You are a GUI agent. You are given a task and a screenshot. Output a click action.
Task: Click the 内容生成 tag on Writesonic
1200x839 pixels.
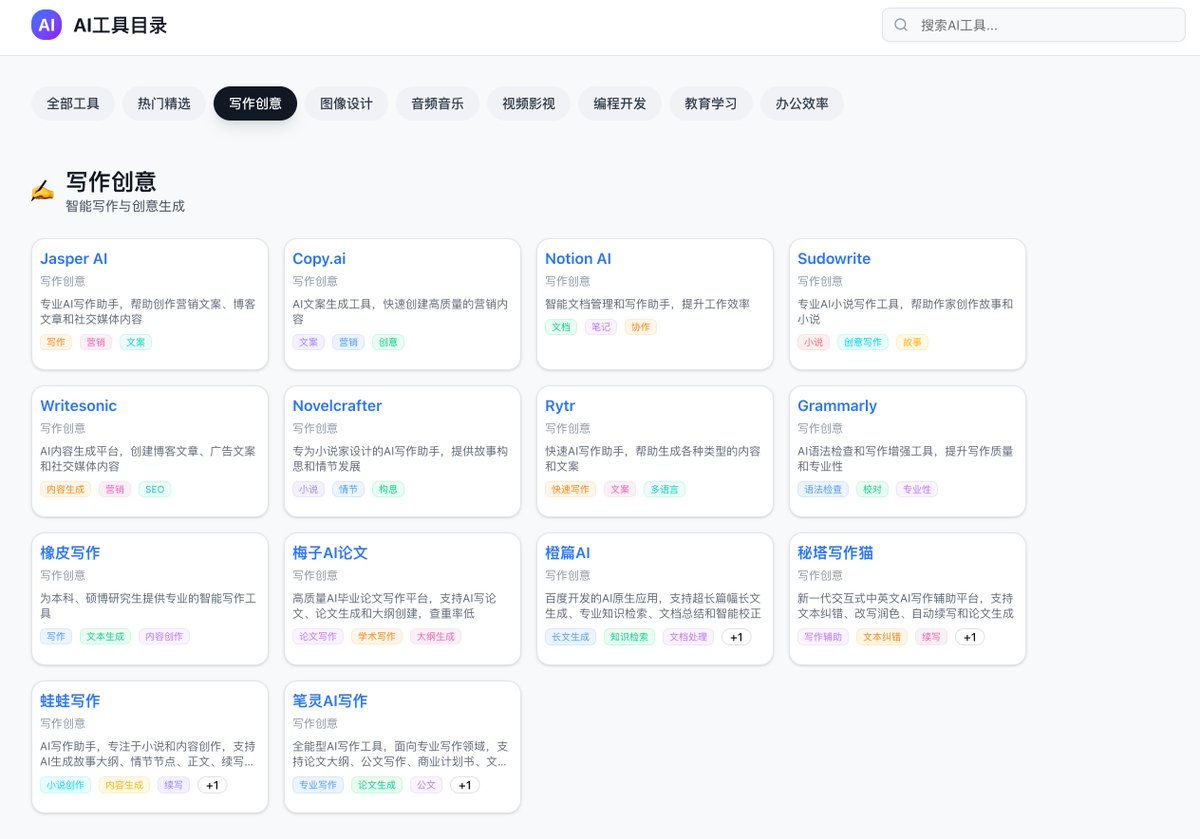click(x=65, y=490)
